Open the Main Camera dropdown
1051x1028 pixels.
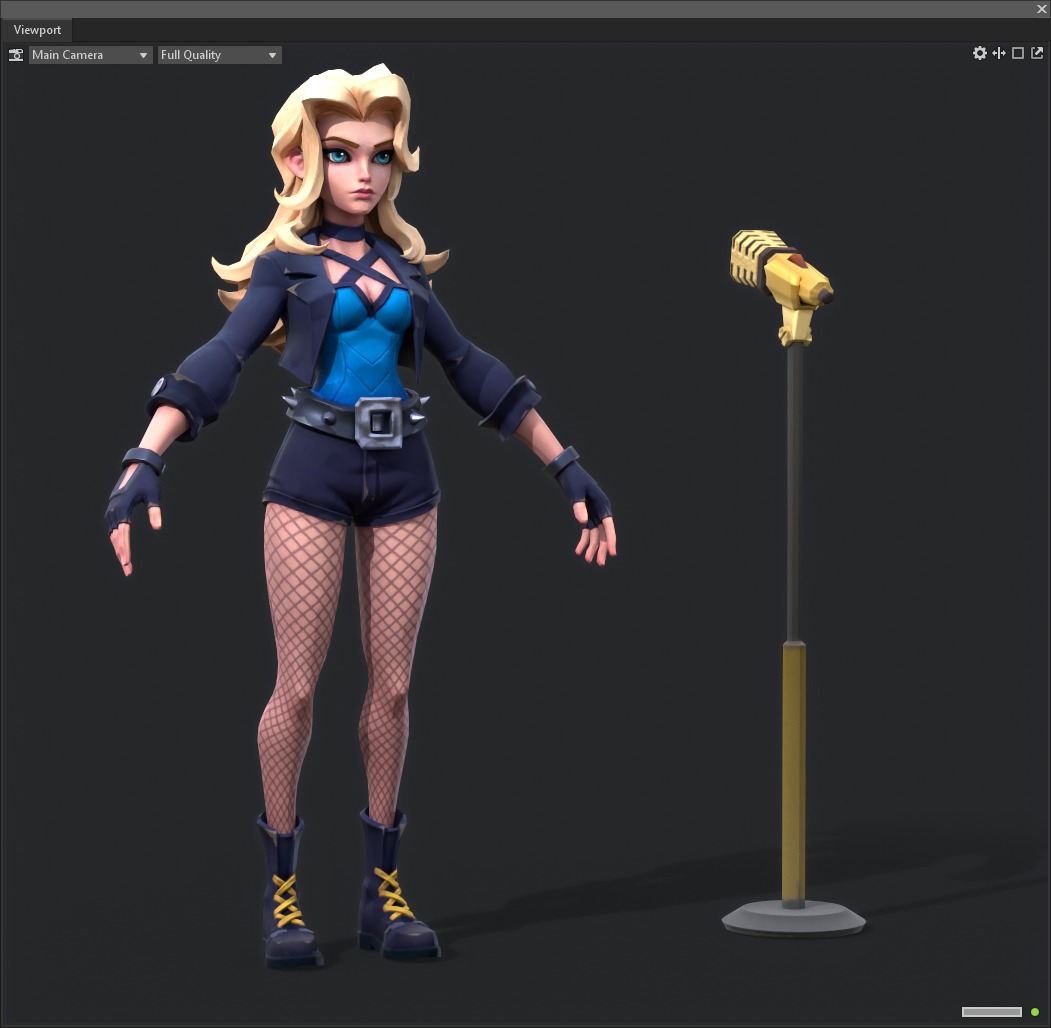(x=90, y=55)
